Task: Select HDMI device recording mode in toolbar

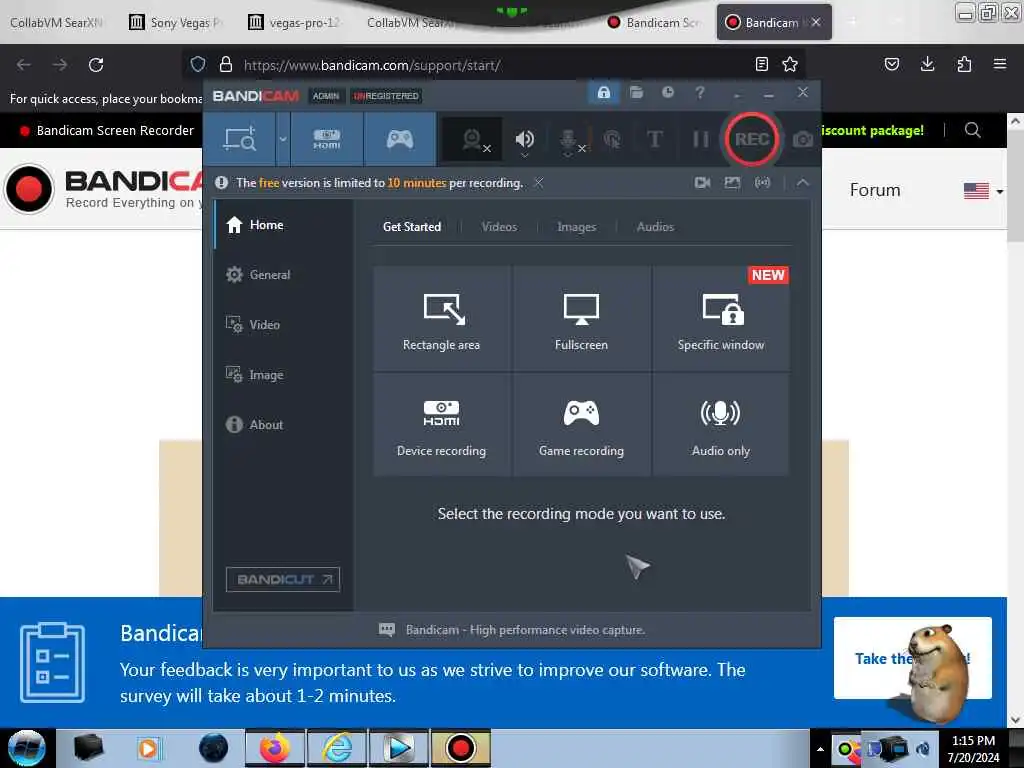Action: pos(327,139)
